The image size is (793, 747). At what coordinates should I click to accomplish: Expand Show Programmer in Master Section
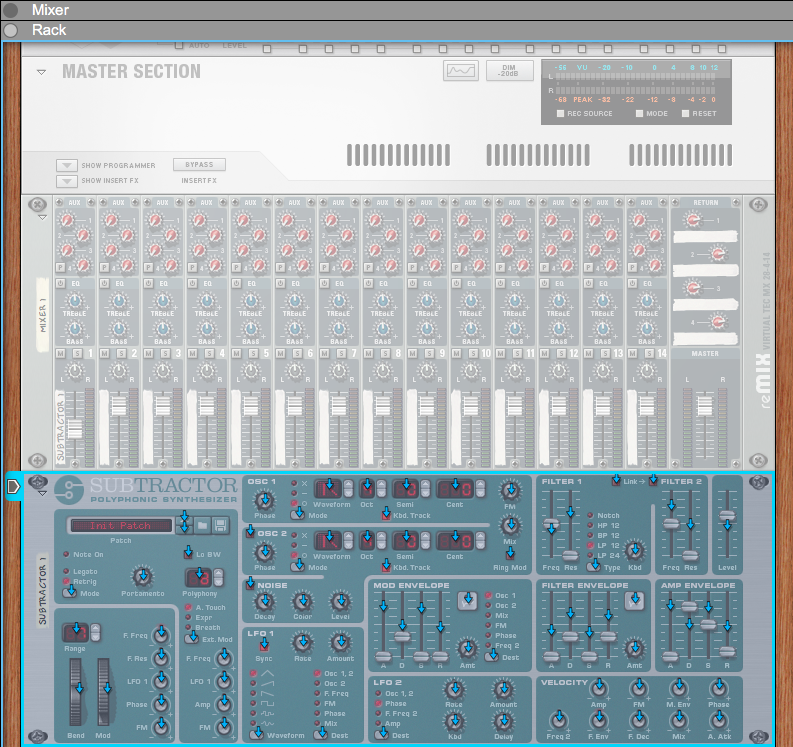[66, 165]
